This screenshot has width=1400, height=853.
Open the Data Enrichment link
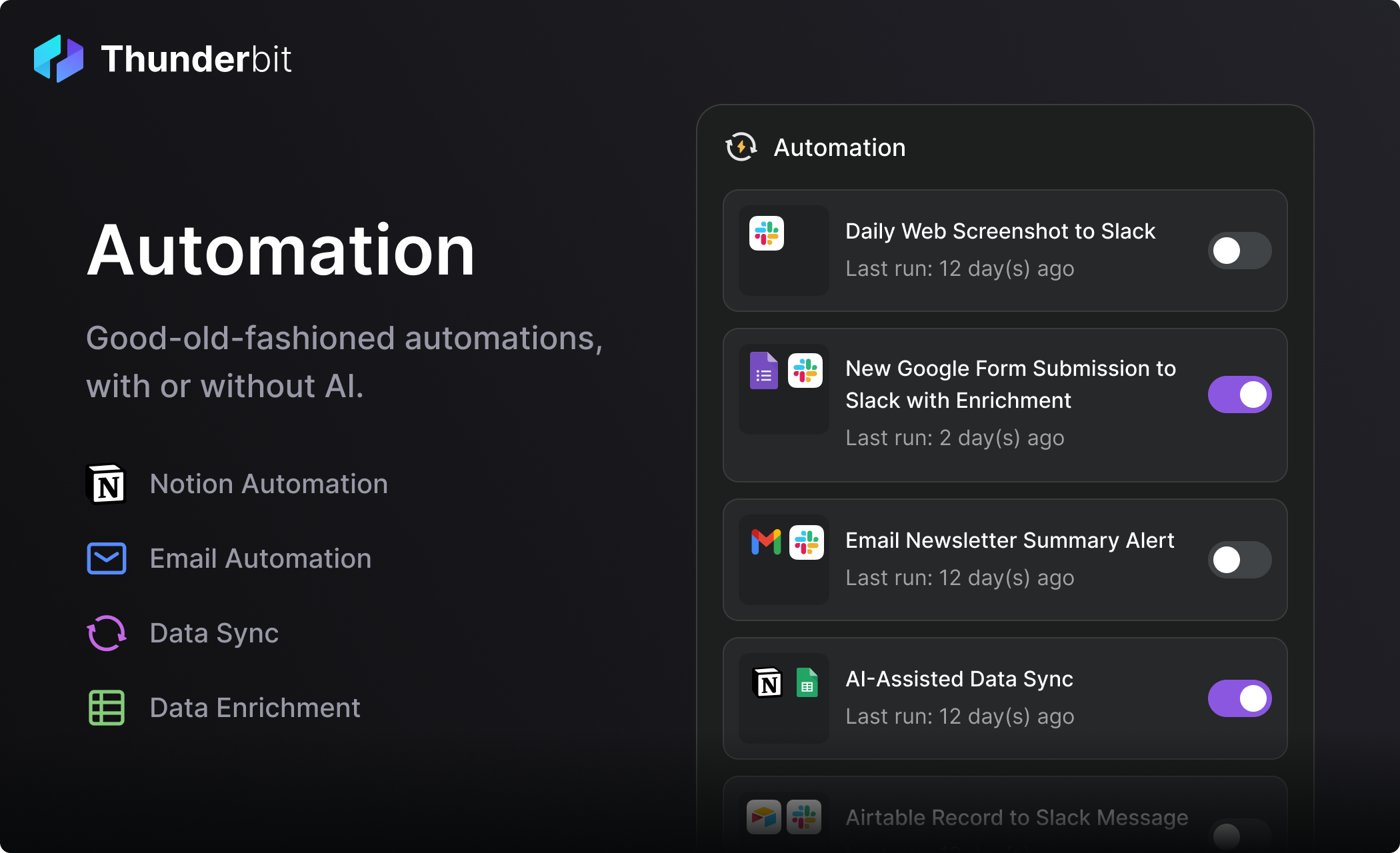click(x=255, y=708)
